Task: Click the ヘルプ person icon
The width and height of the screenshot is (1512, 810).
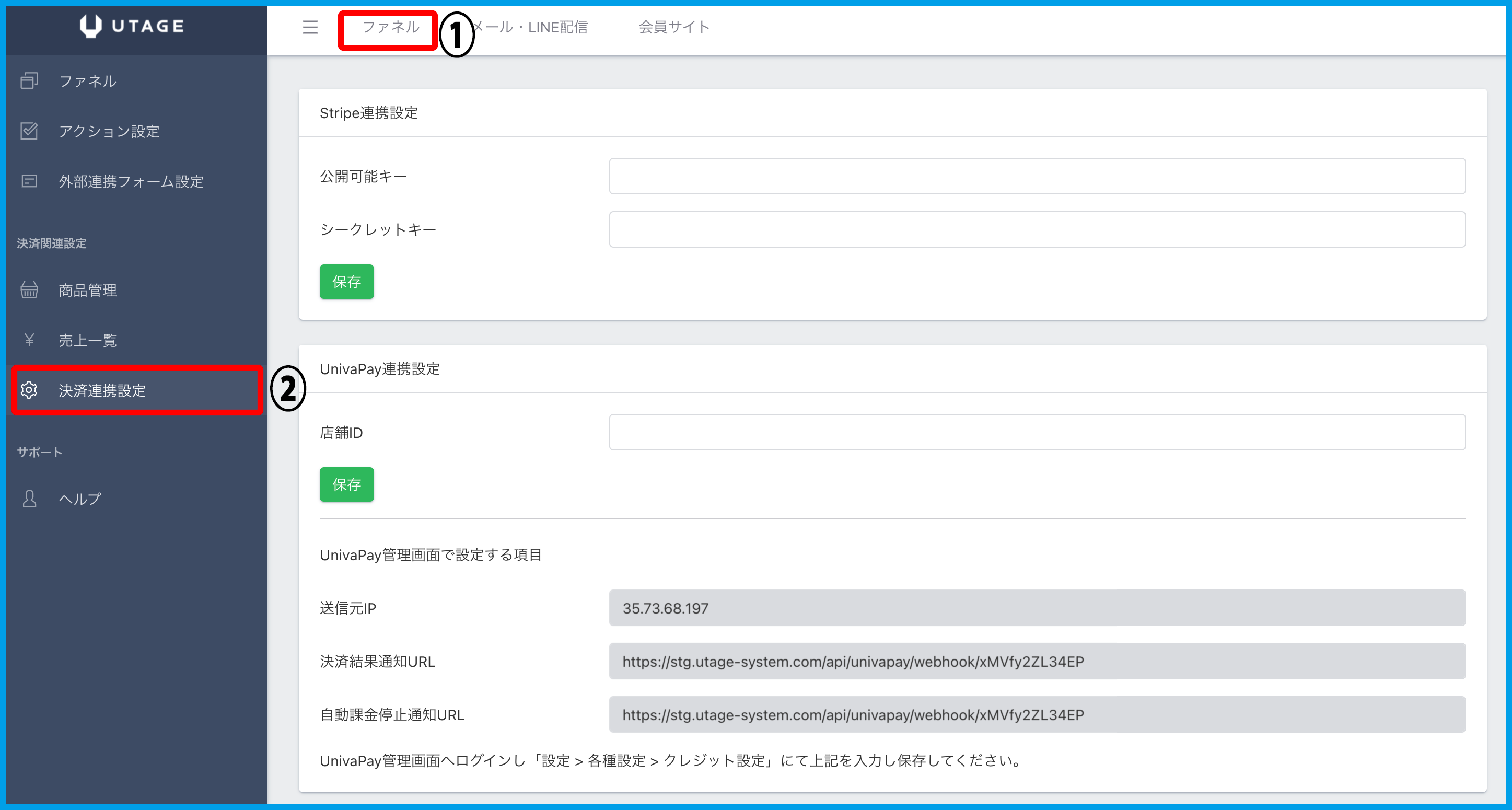Action: [29, 499]
